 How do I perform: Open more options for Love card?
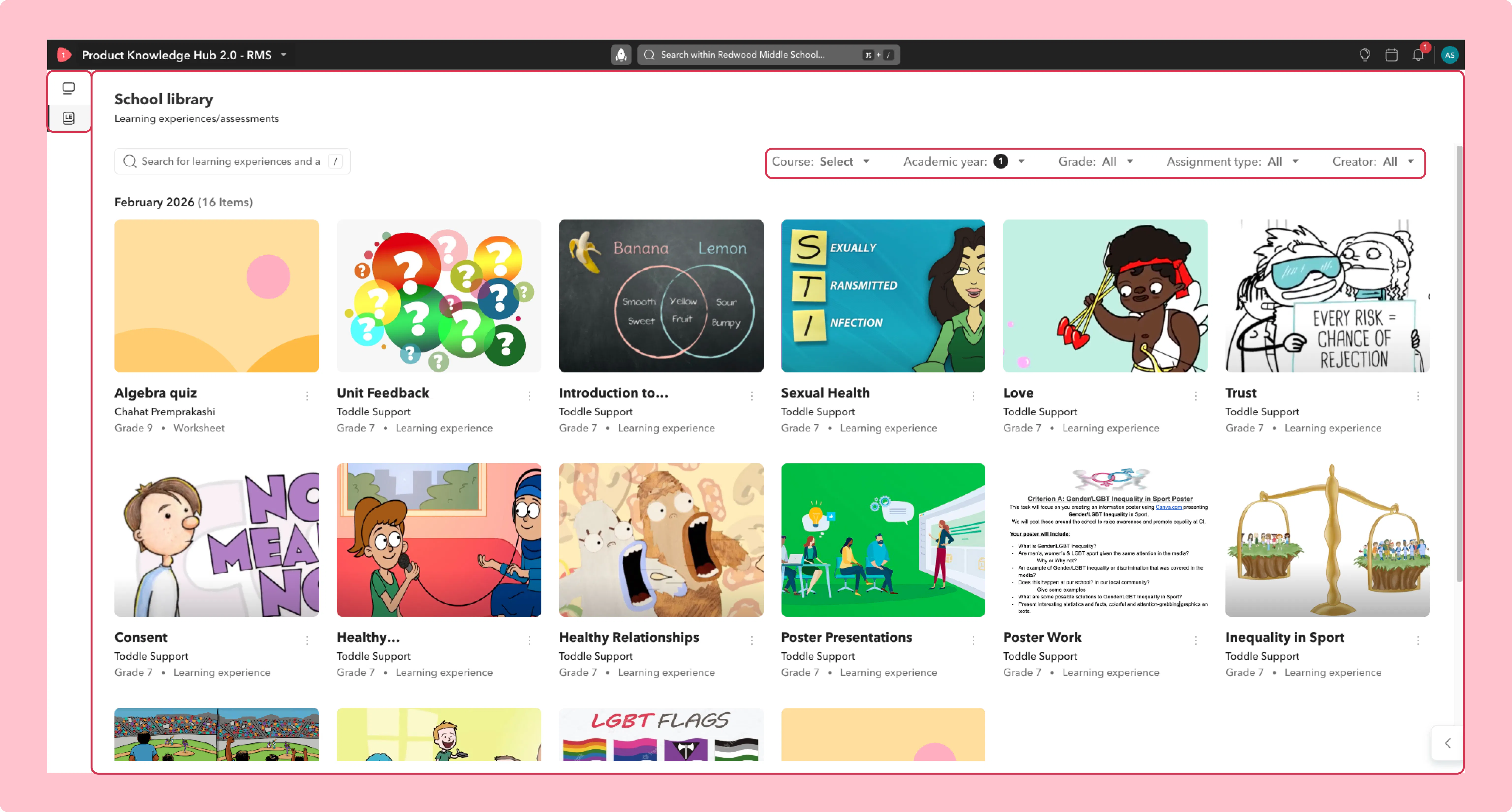click(x=1196, y=396)
